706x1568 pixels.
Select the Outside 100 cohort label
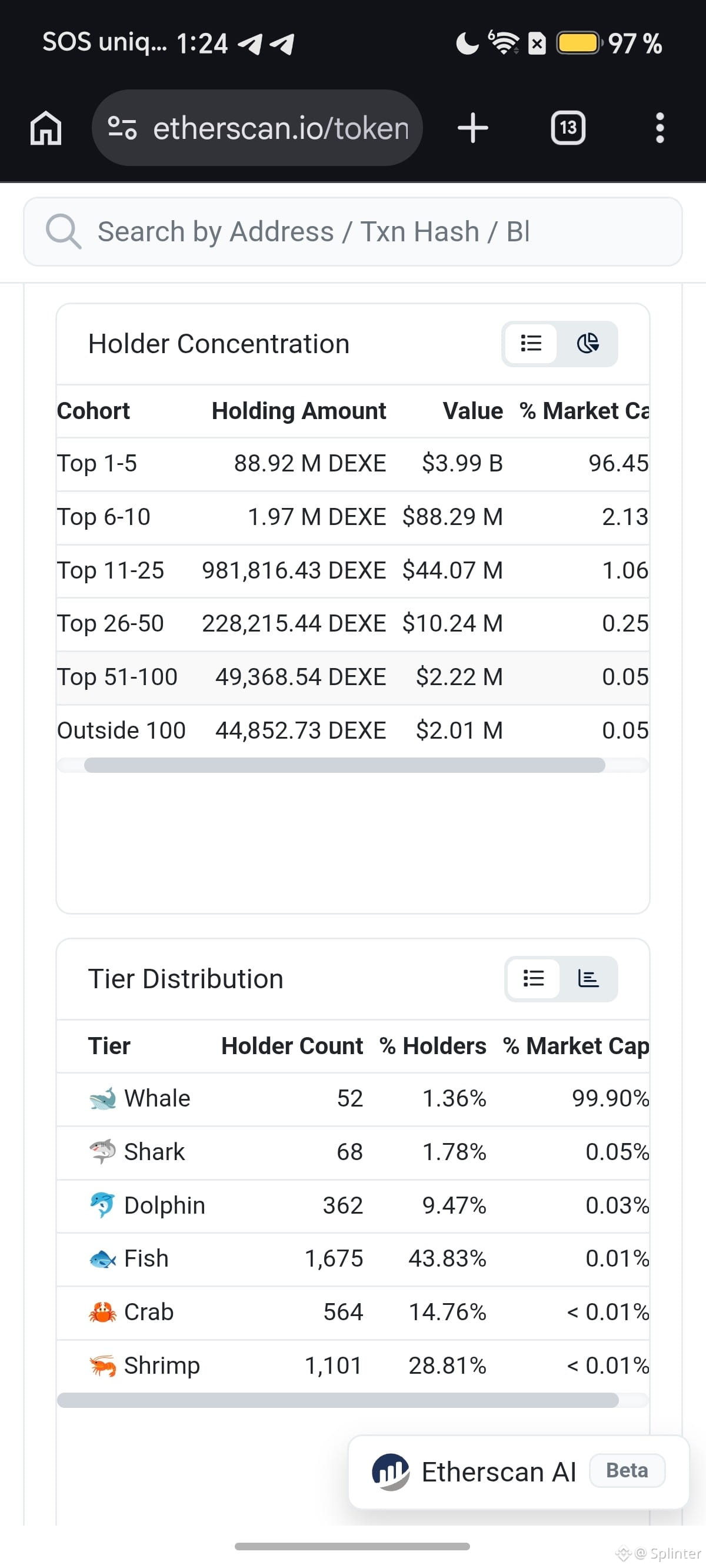point(121,730)
